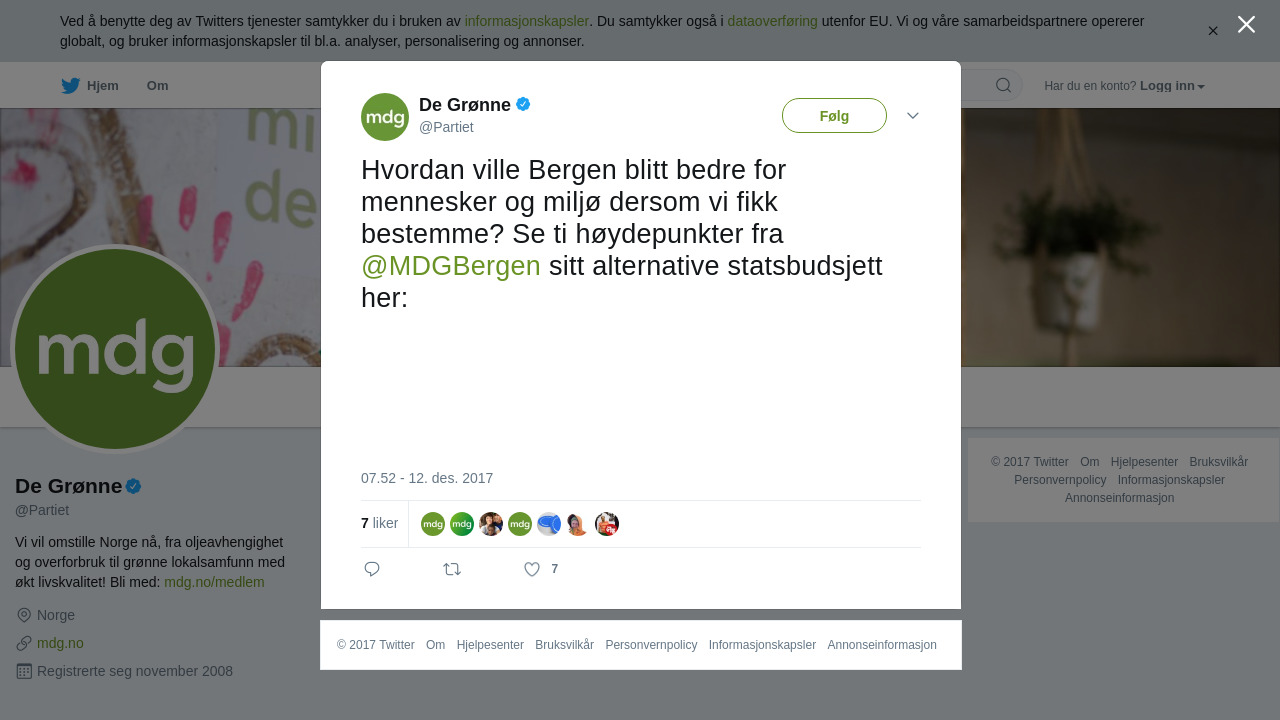Like the tweet with the heart icon
This screenshot has width=1280, height=720.
tap(532, 569)
